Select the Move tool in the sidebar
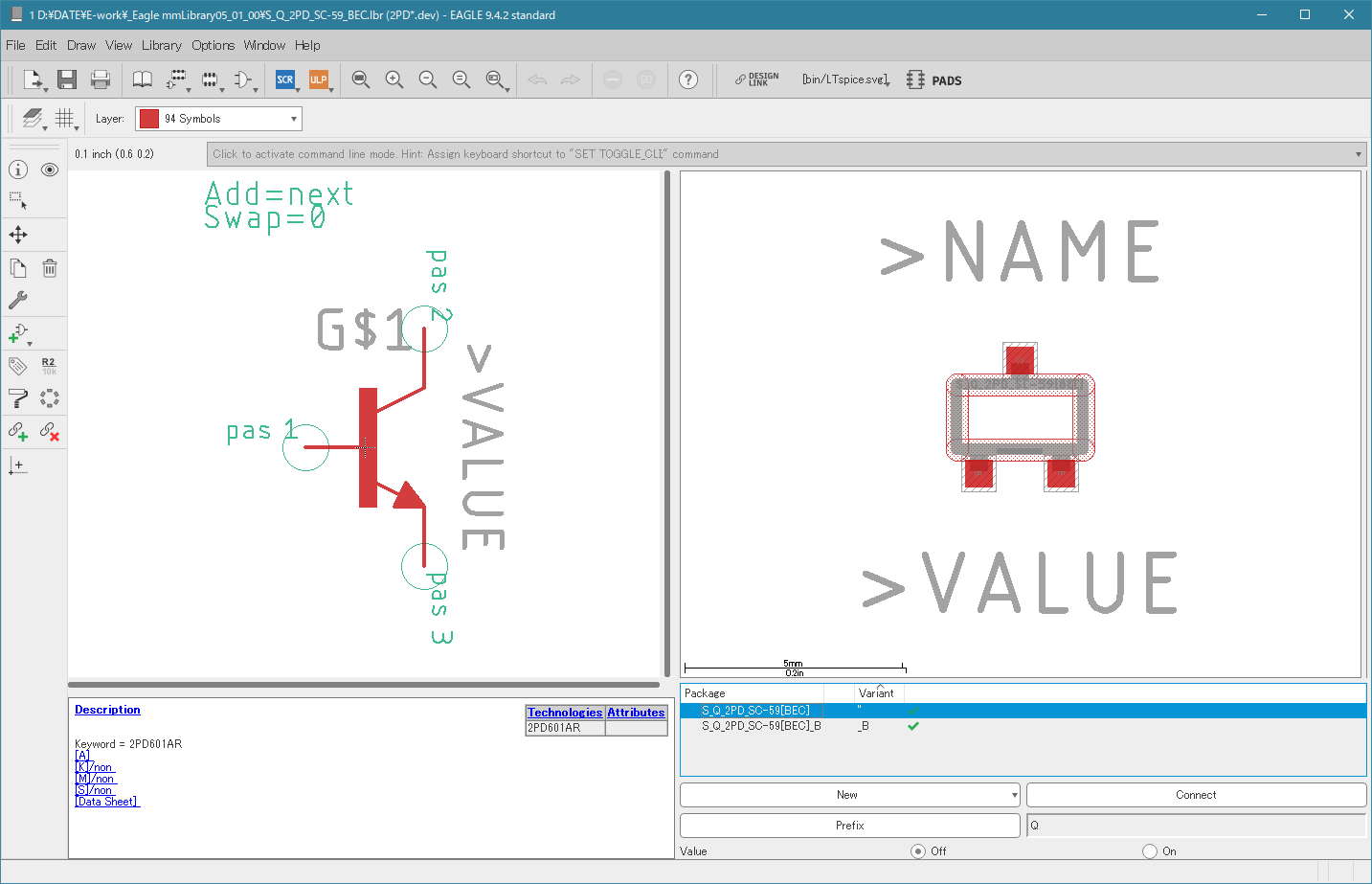The image size is (1372, 884). (18, 235)
